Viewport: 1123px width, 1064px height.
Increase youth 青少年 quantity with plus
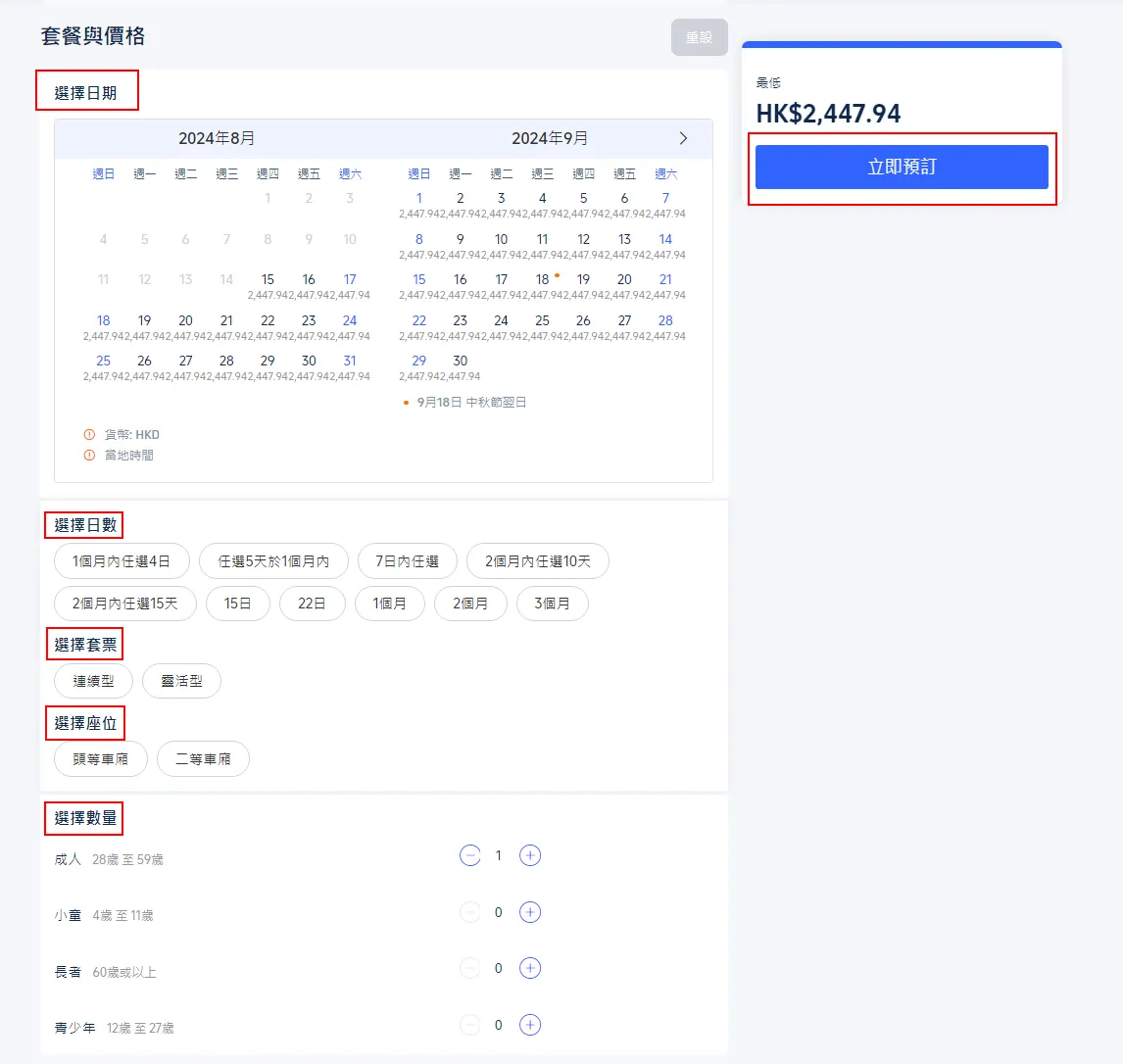click(530, 1025)
